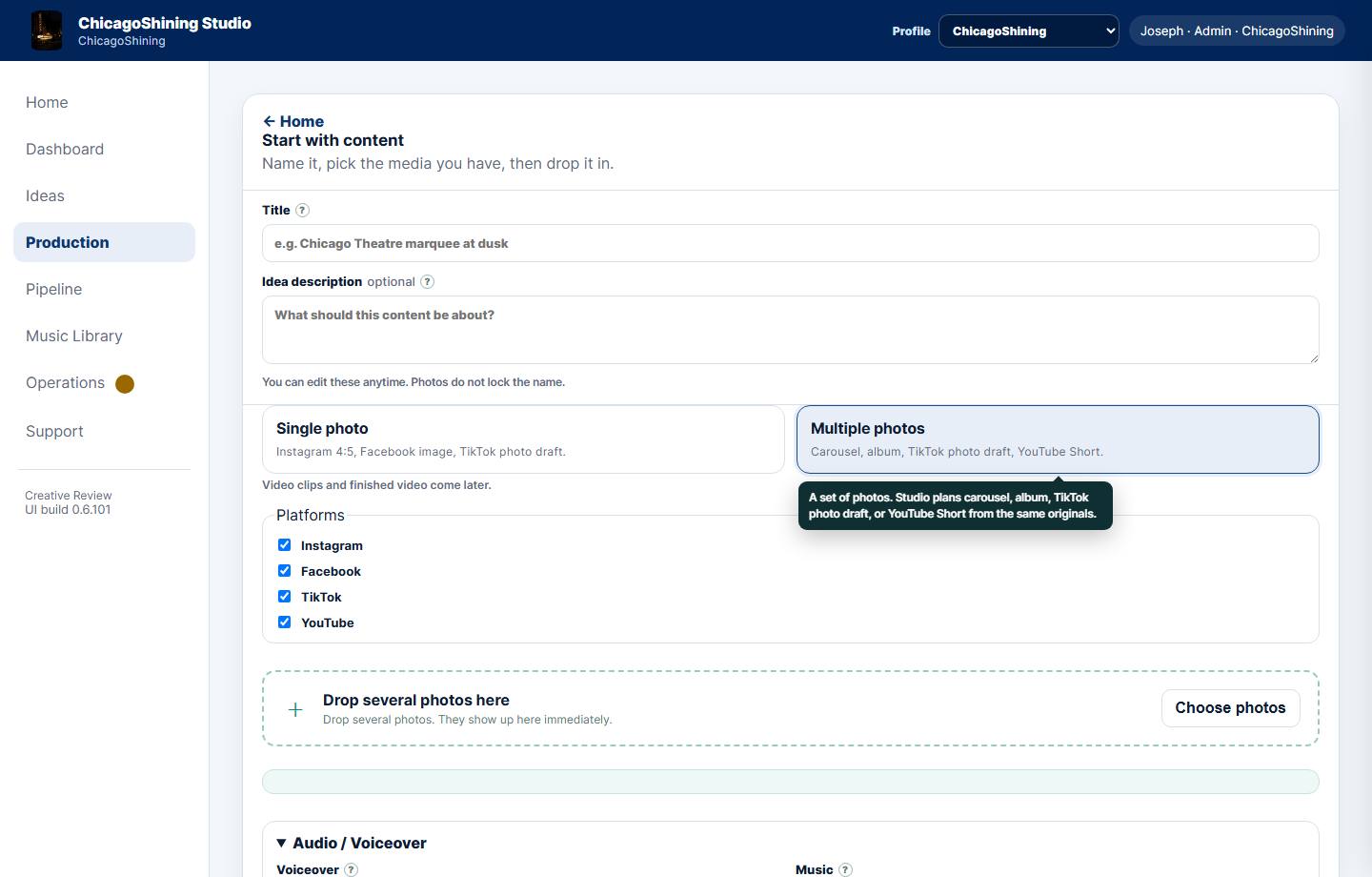The image size is (1372, 877).
Task: Click the 'UI build 0.6.101' text
Action: tap(68, 509)
